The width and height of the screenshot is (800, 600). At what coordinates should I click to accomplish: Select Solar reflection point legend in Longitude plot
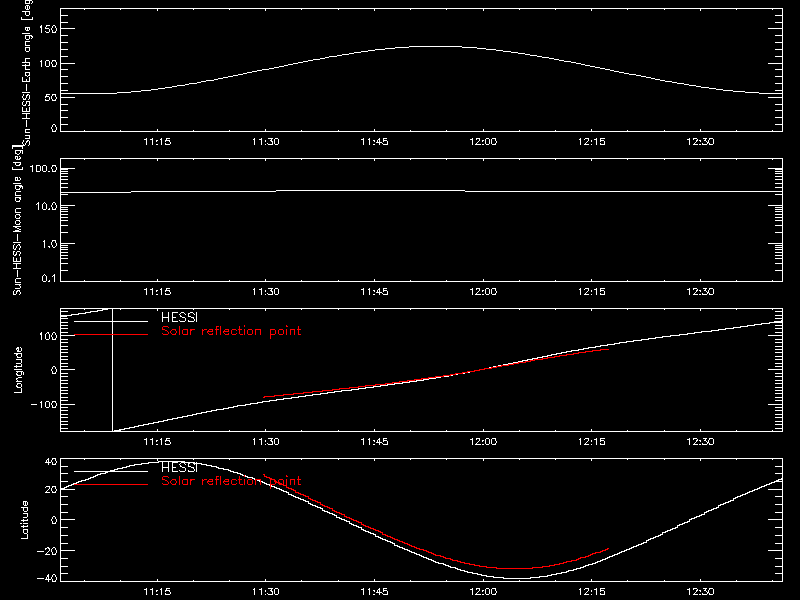pyautogui.click(x=231, y=331)
